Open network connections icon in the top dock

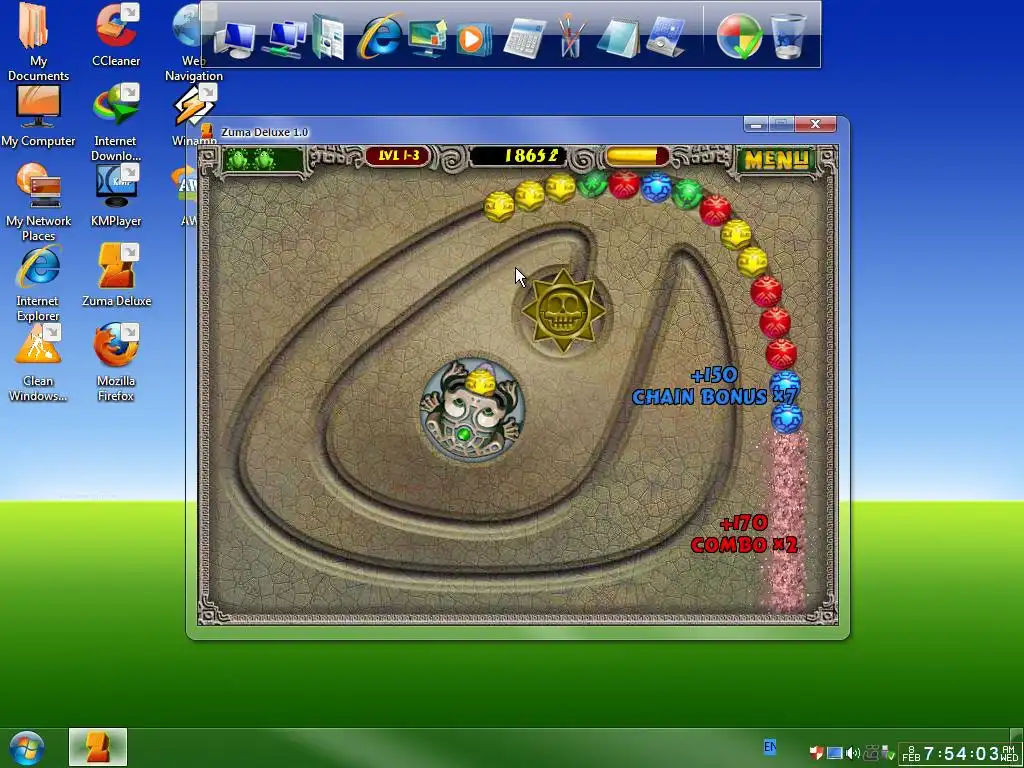284,39
